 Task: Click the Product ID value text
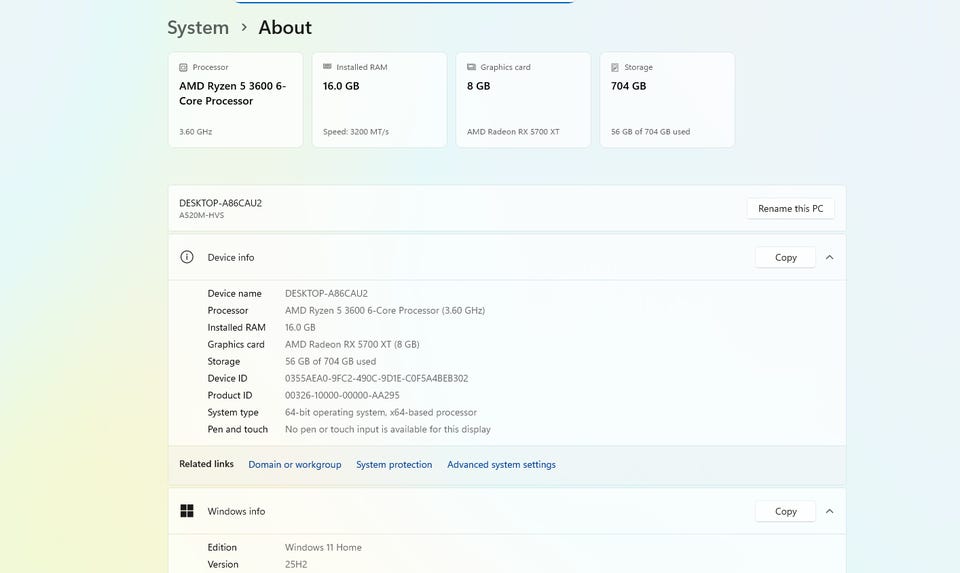[x=342, y=395]
